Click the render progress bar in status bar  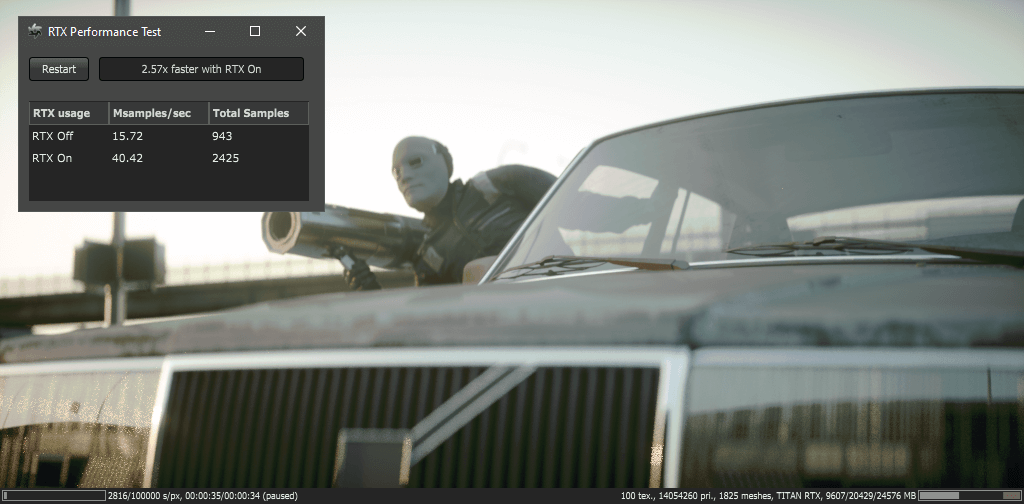point(54,496)
